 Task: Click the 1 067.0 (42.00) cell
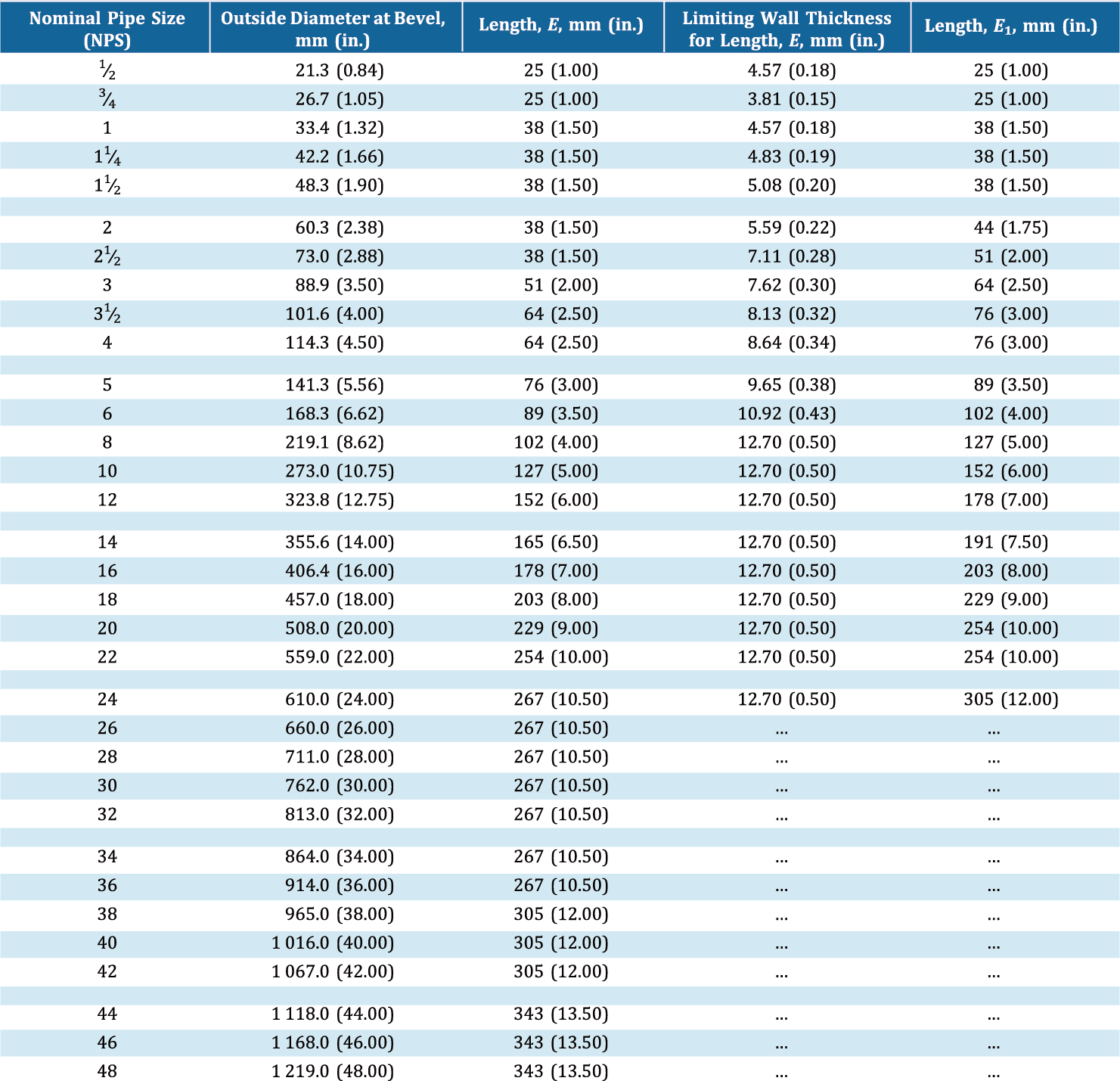click(x=333, y=972)
